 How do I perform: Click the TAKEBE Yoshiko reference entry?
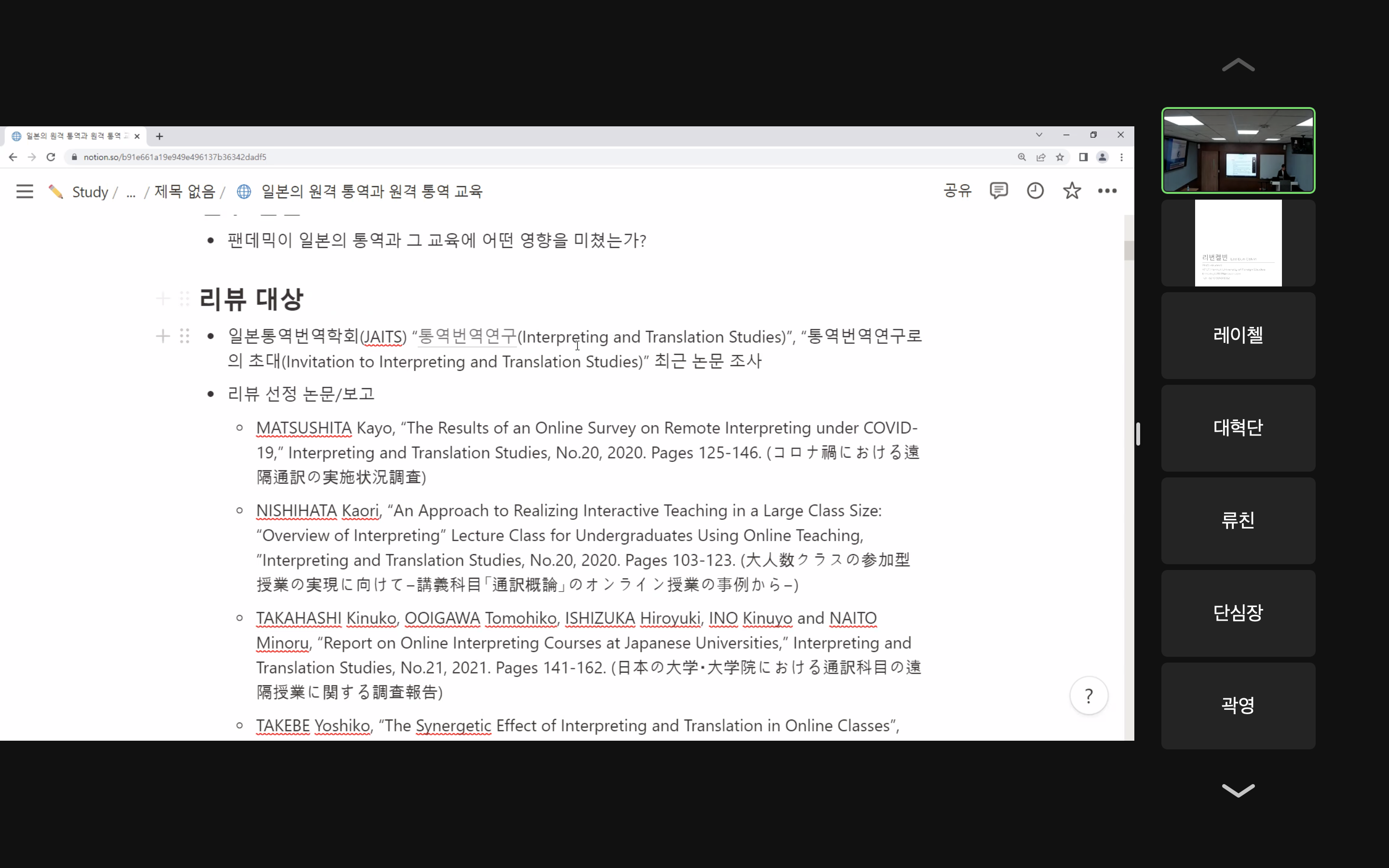coord(577,726)
